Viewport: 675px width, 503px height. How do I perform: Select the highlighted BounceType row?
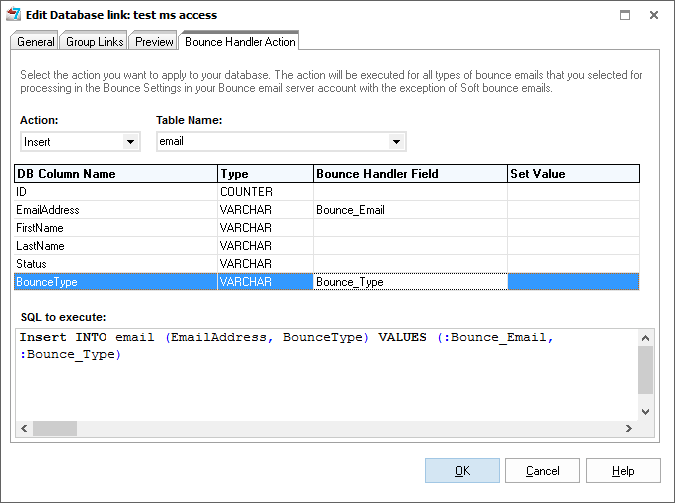(x=327, y=282)
